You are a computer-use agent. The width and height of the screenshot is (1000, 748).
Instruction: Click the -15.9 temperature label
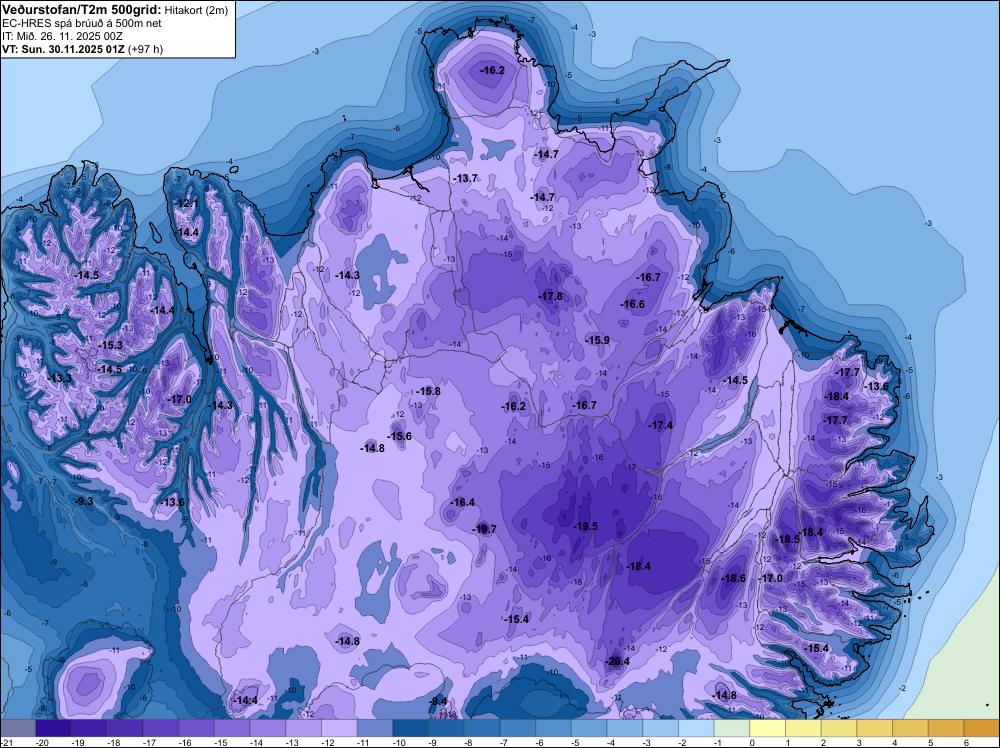pyautogui.click(x=598, y=340)
